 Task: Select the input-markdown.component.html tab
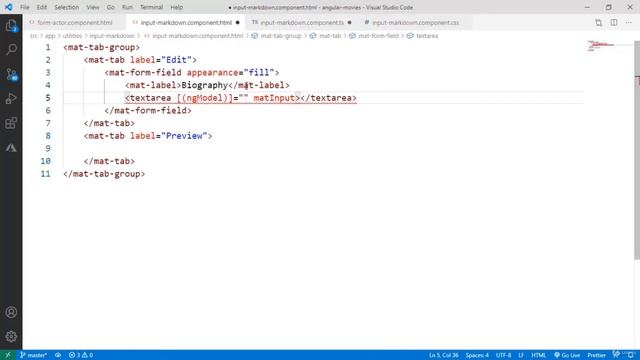(186, 23)
